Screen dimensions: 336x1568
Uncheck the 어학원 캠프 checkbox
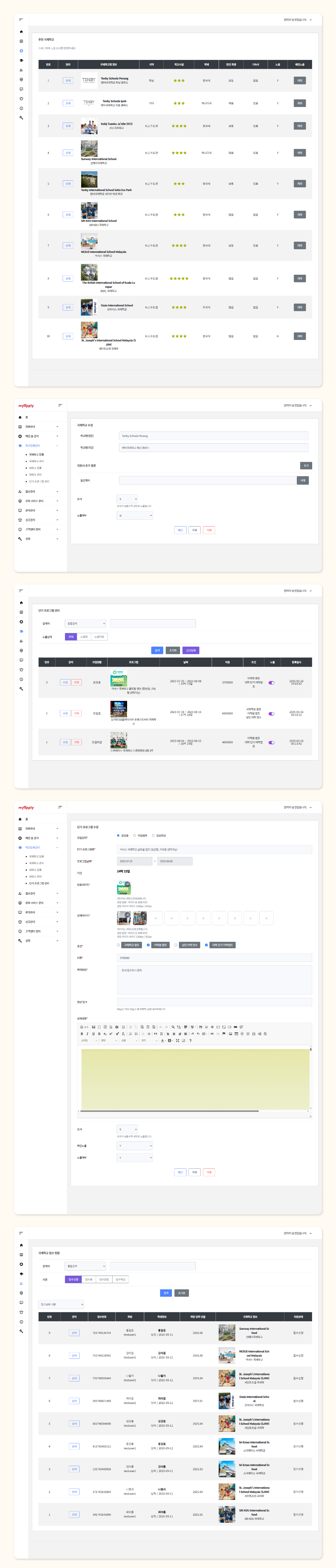(148, 945)
